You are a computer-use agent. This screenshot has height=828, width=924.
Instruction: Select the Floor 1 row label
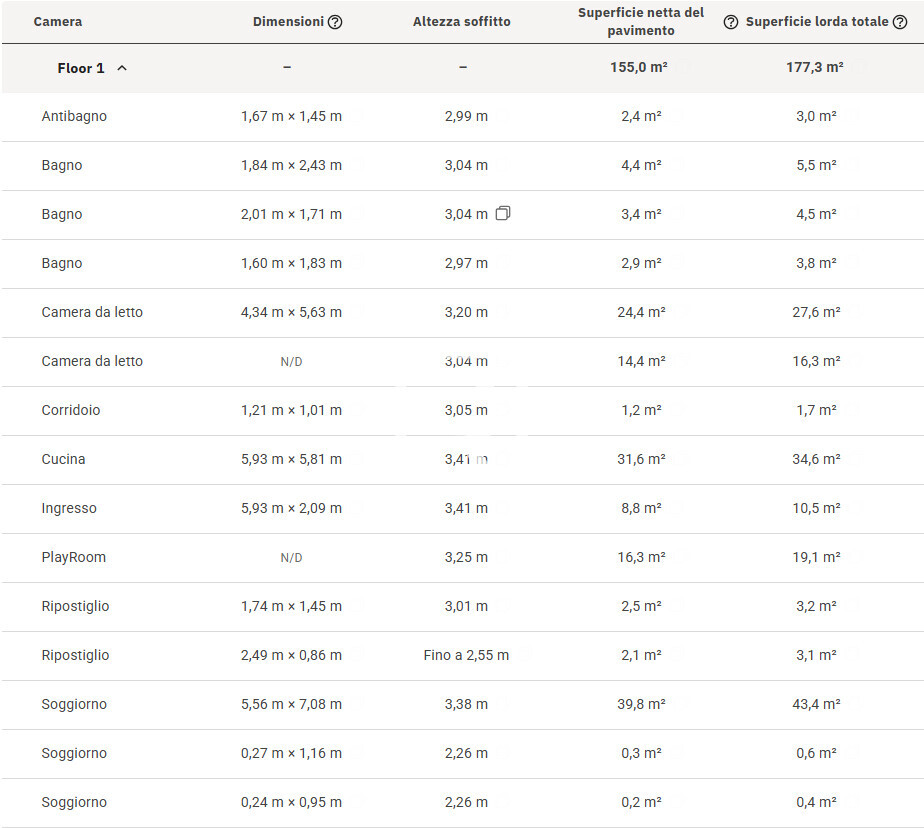pyautogui.click(x=80, y=68)
